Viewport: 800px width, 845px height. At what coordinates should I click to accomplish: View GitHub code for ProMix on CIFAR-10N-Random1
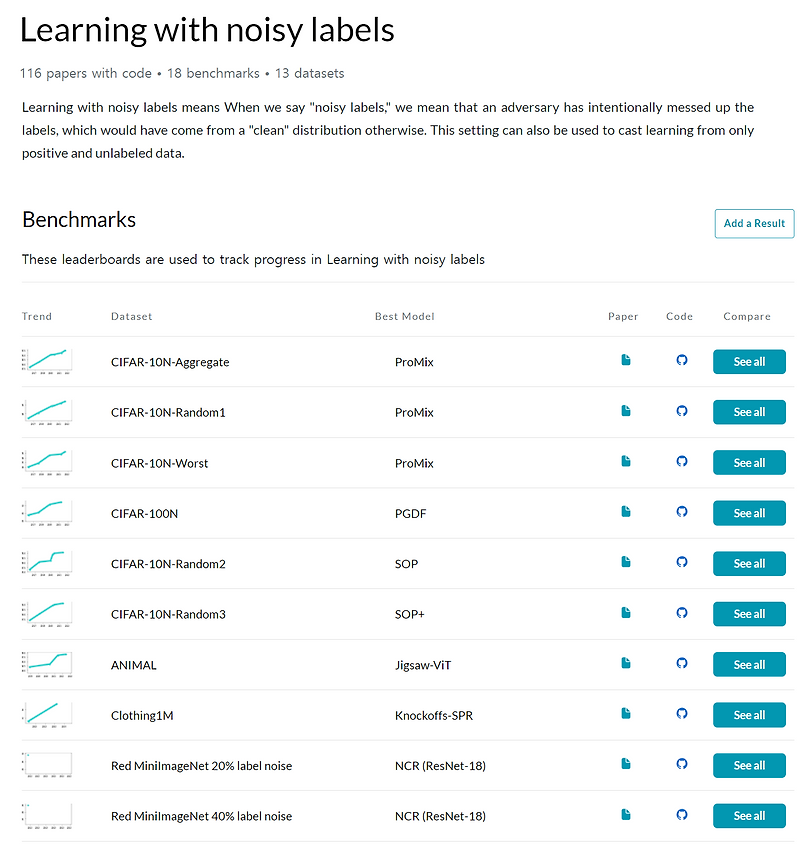(681, 411)
